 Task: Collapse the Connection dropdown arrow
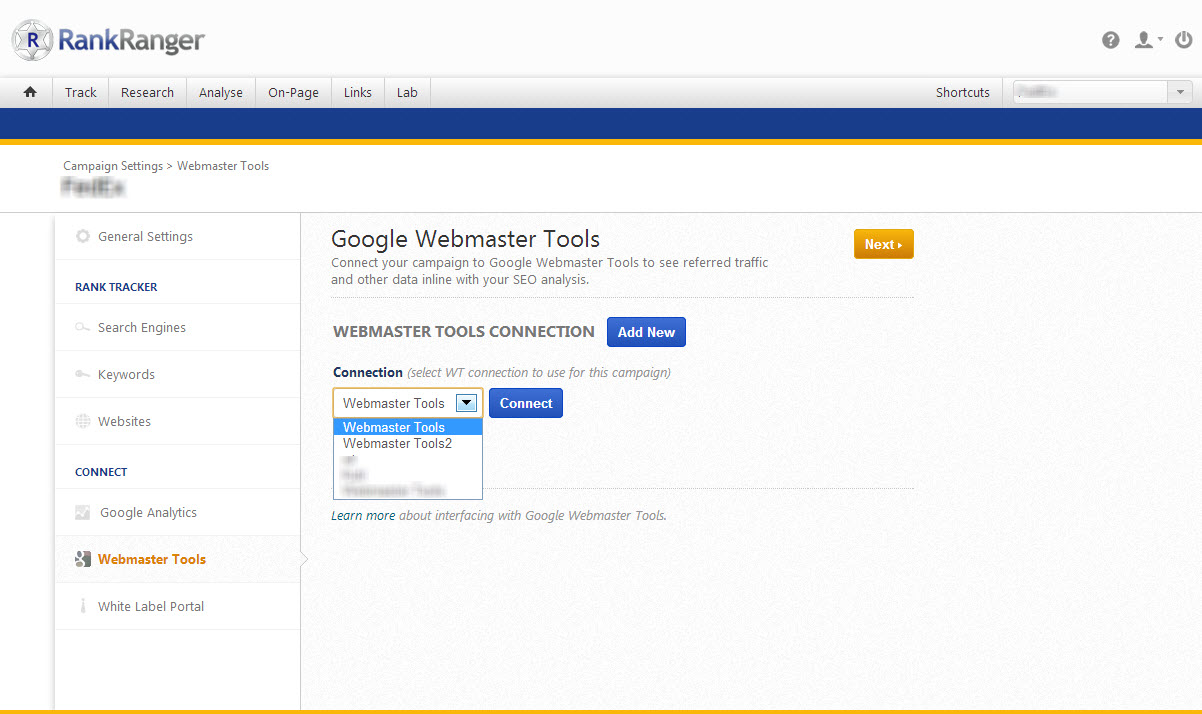(x=466, y=403)
